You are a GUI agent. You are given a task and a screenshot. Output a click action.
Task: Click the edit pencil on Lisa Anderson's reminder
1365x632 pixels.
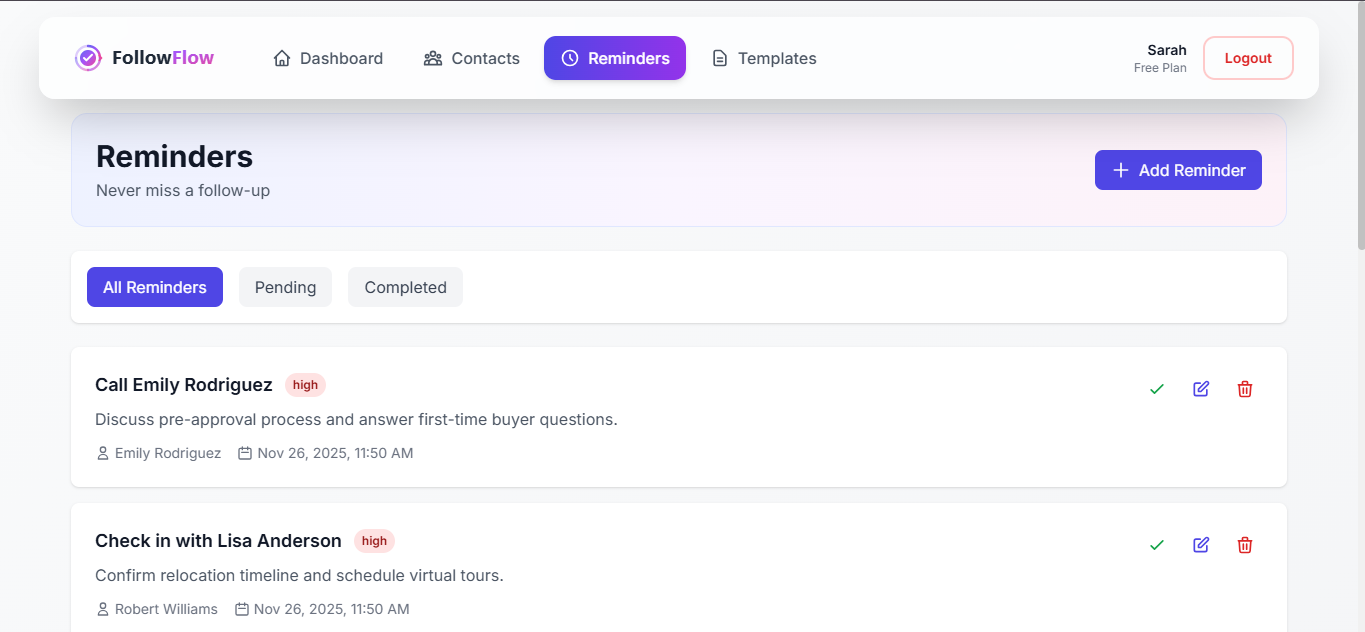[x=1201, y=545]
